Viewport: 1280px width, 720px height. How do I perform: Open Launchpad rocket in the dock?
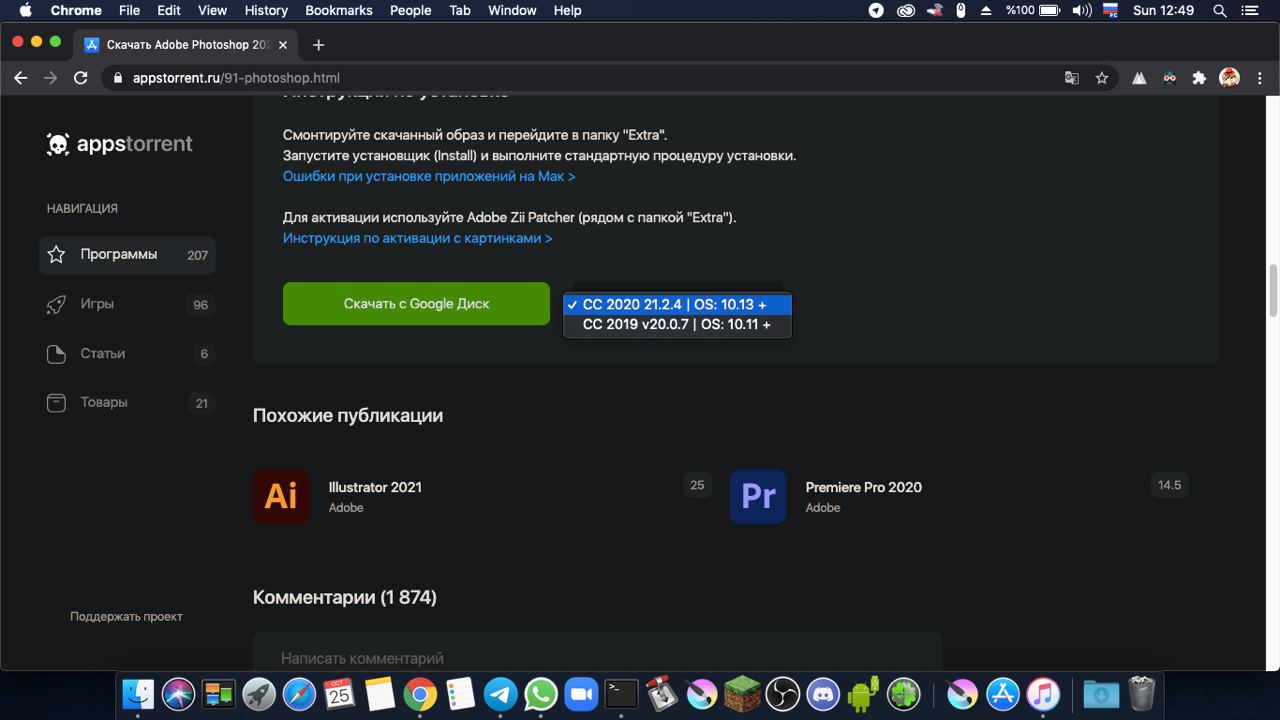coord(259,694)
